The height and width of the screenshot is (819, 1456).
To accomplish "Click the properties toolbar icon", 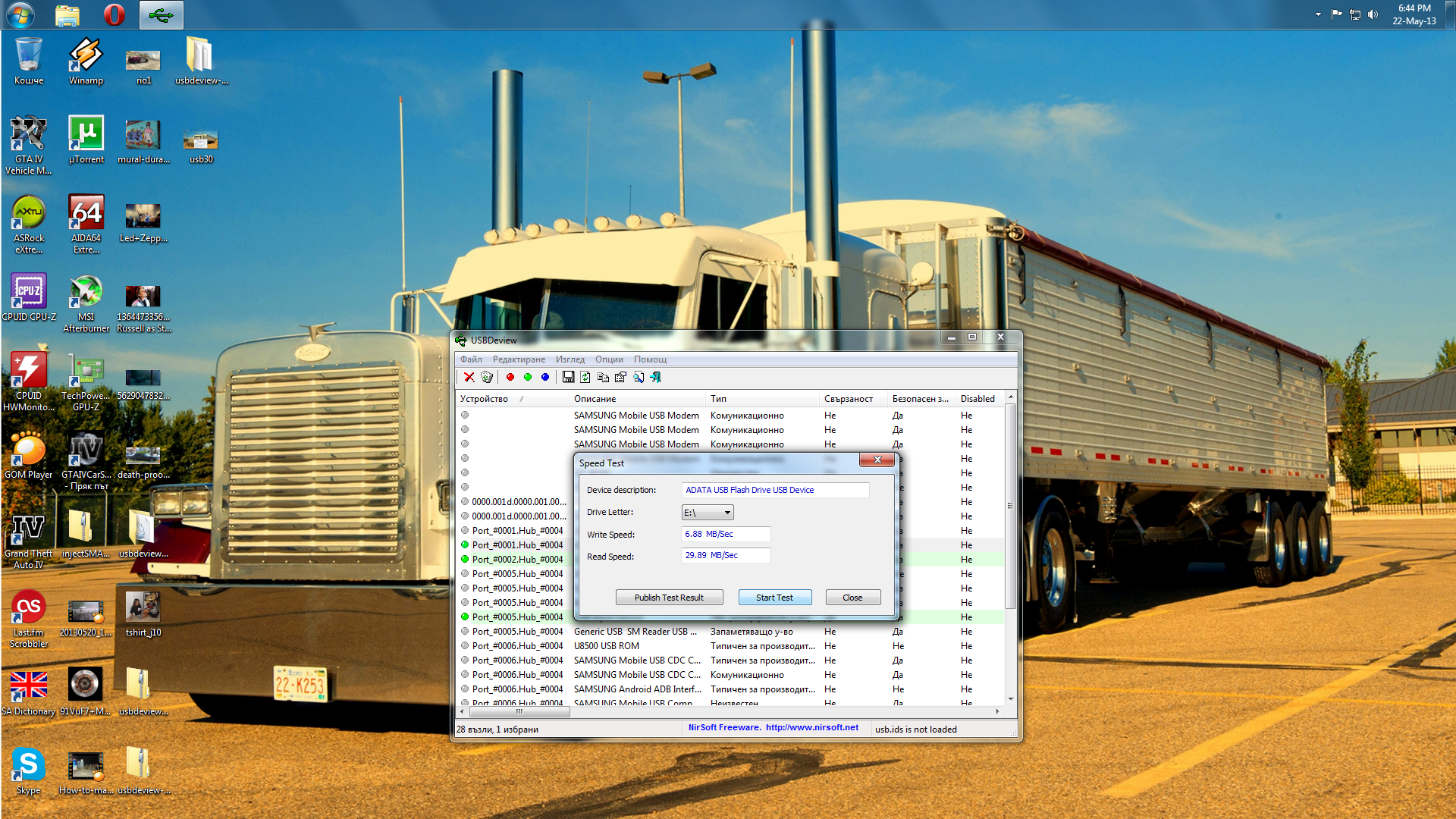I will [x=620, y=378].
